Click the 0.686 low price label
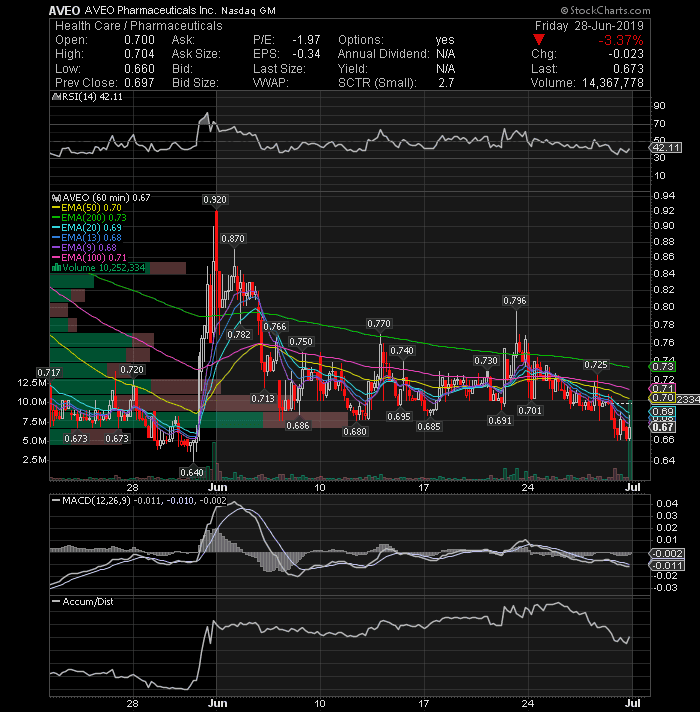 coord(298,426)
